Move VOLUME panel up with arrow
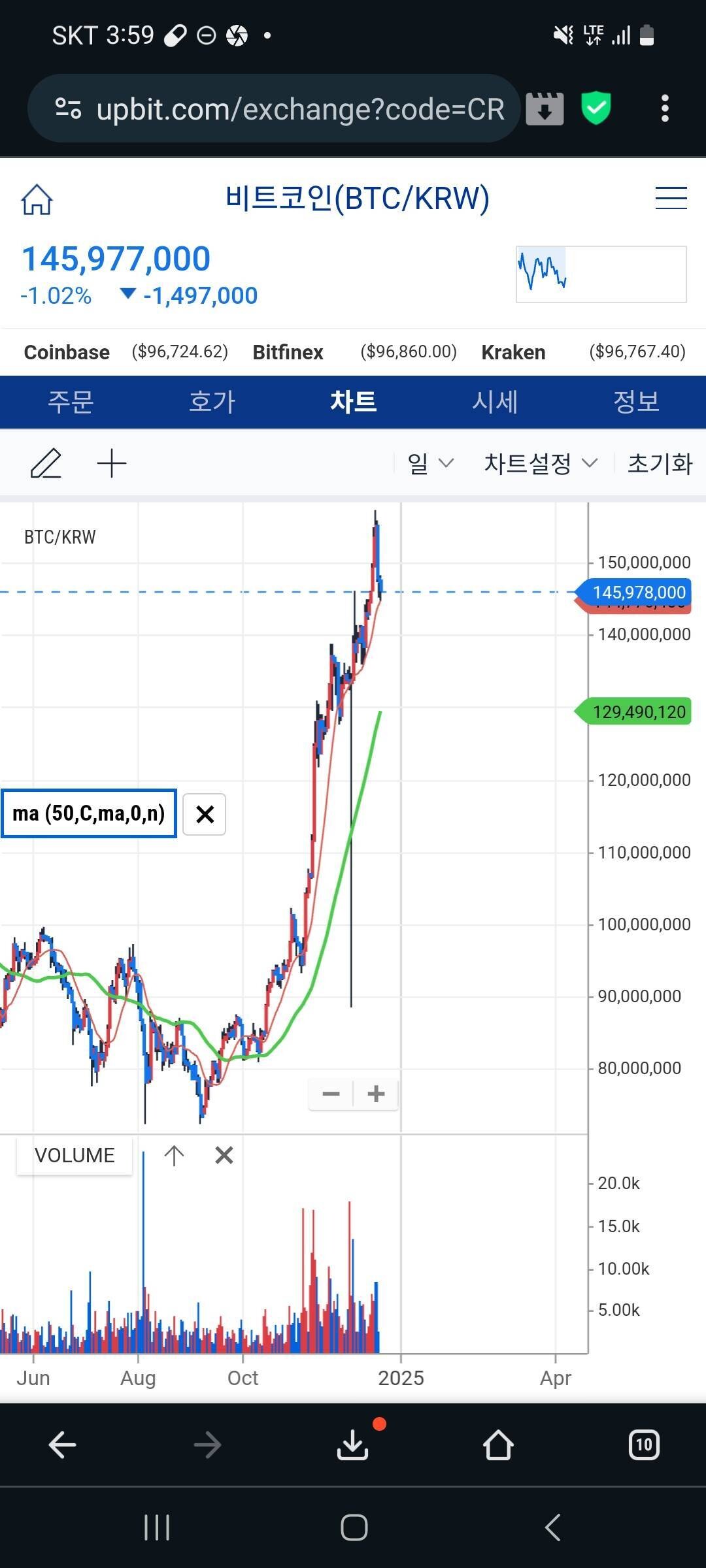Screen dimensions: 706x1568 pos(174,1155)
